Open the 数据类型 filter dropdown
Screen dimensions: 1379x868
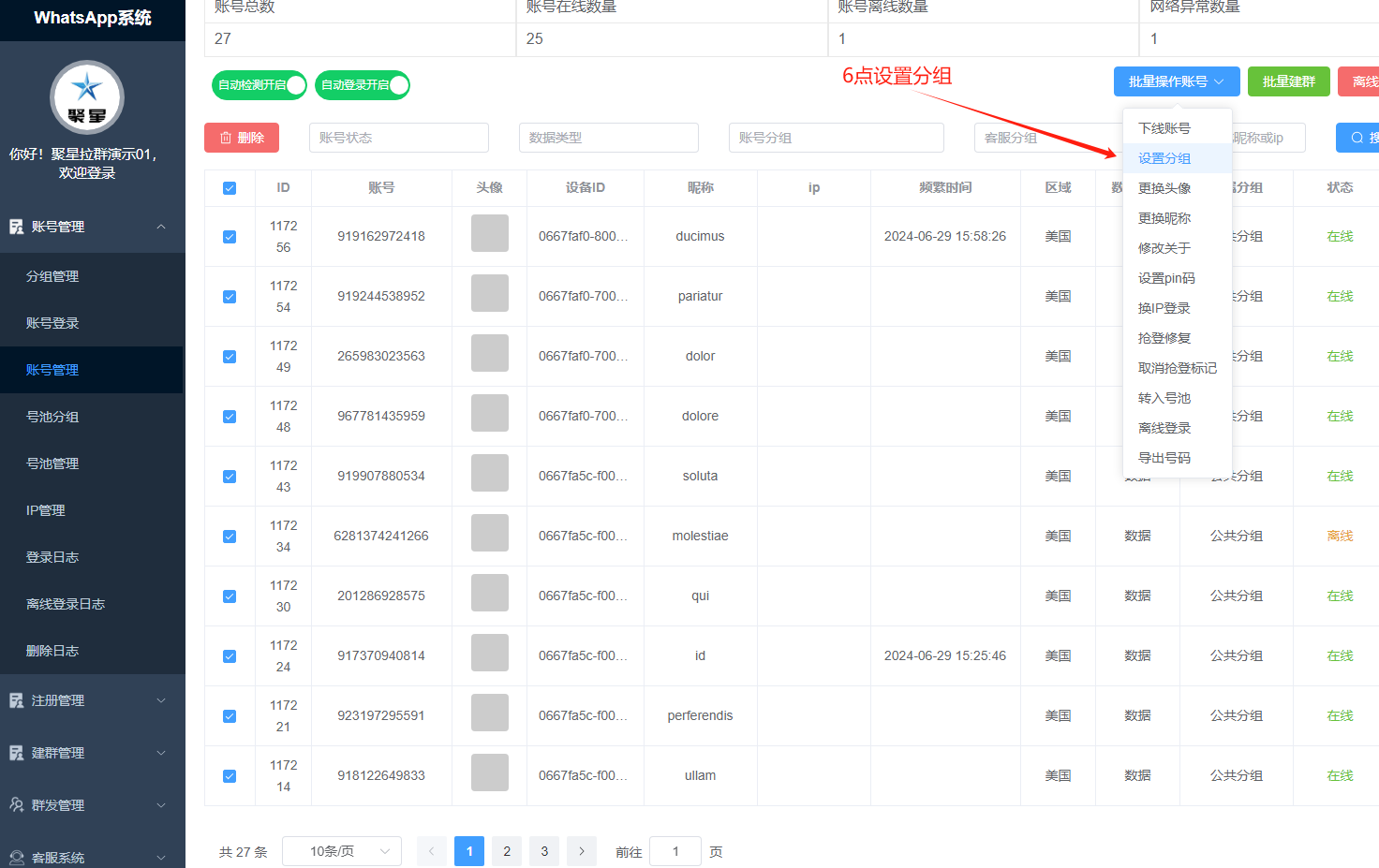(609, 137)
